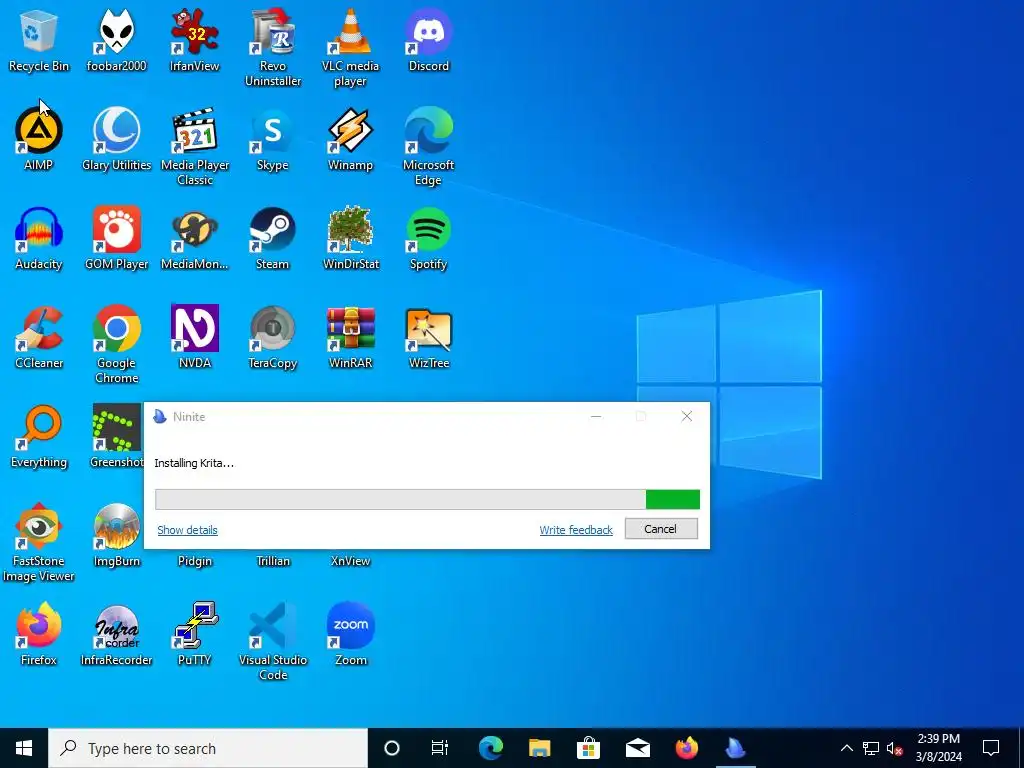Click Show details in Ninite

tap(187, 530)
